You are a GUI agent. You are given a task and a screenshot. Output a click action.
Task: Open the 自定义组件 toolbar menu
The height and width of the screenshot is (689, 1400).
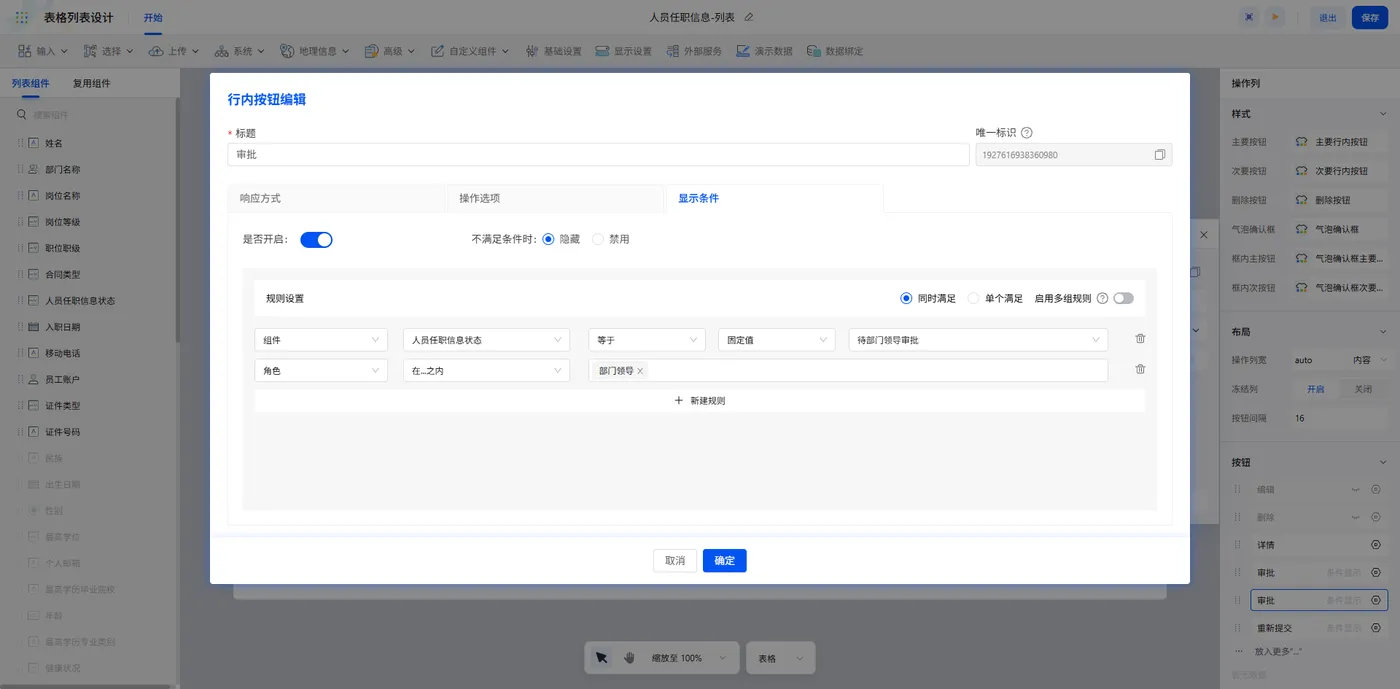pos(471,51)
